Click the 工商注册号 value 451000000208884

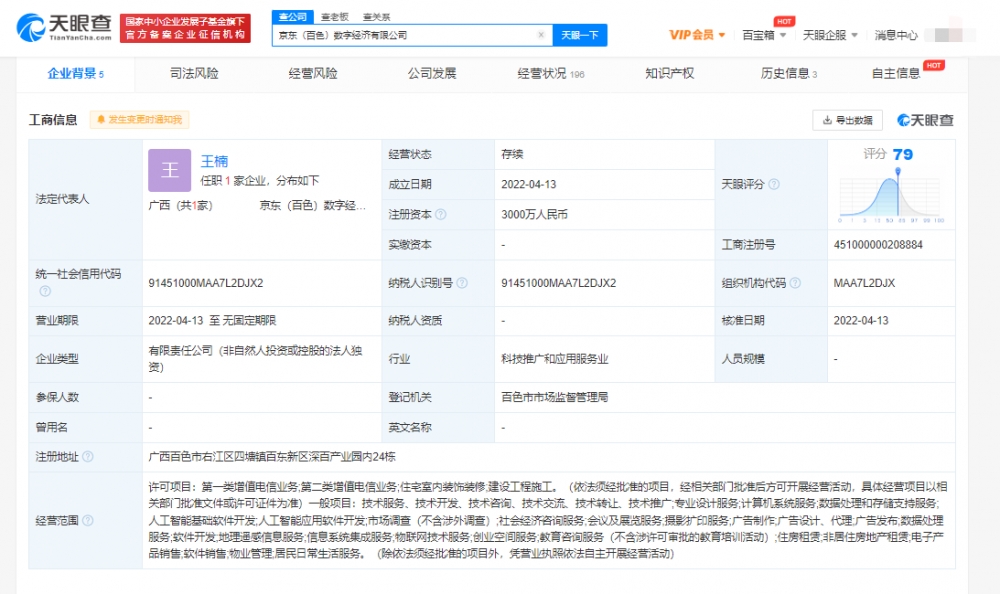[x=878, y=244]
